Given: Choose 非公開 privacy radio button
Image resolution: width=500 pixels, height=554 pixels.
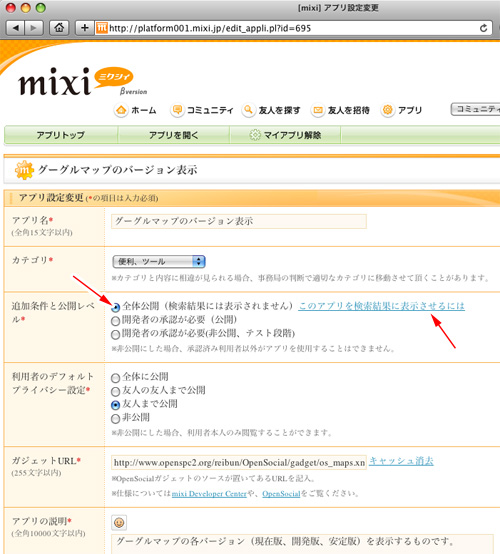Looking at the screenshot, I should click(x=115, y=419).
